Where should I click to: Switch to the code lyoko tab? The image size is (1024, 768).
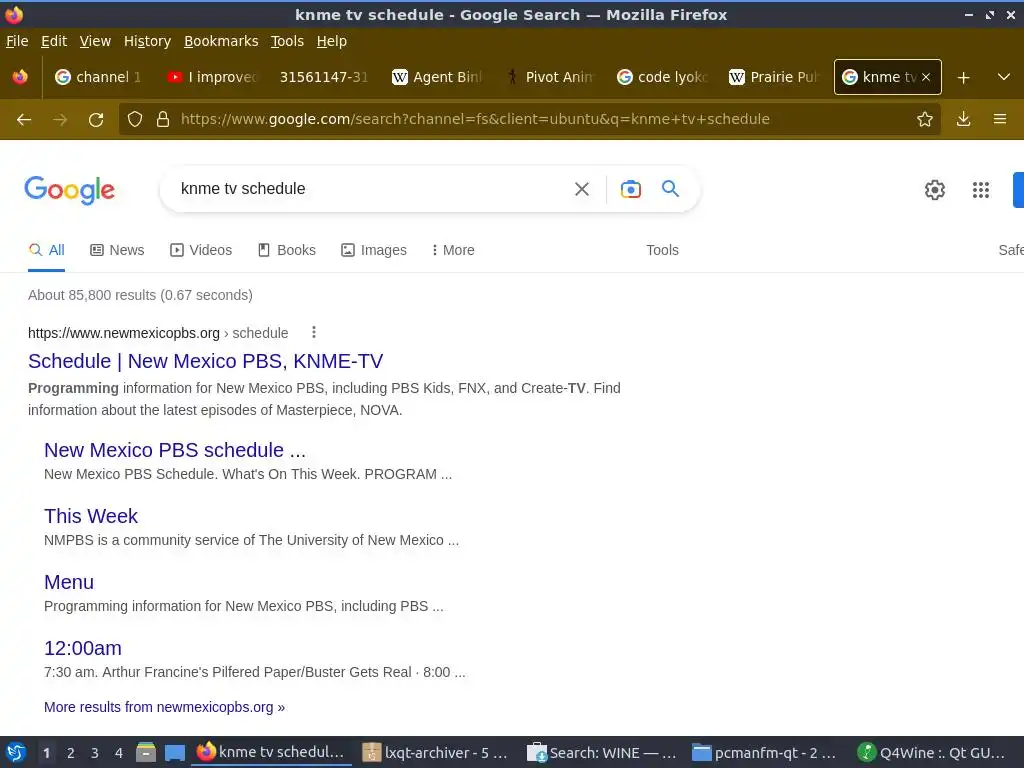pyautogui.click(x=661, y=77)
